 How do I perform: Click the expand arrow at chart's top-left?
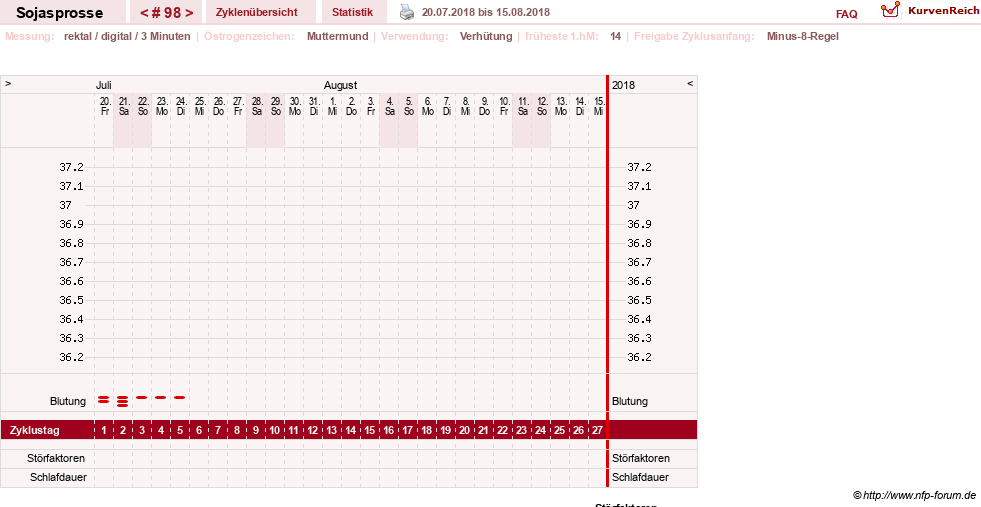[x=8, y=83]
